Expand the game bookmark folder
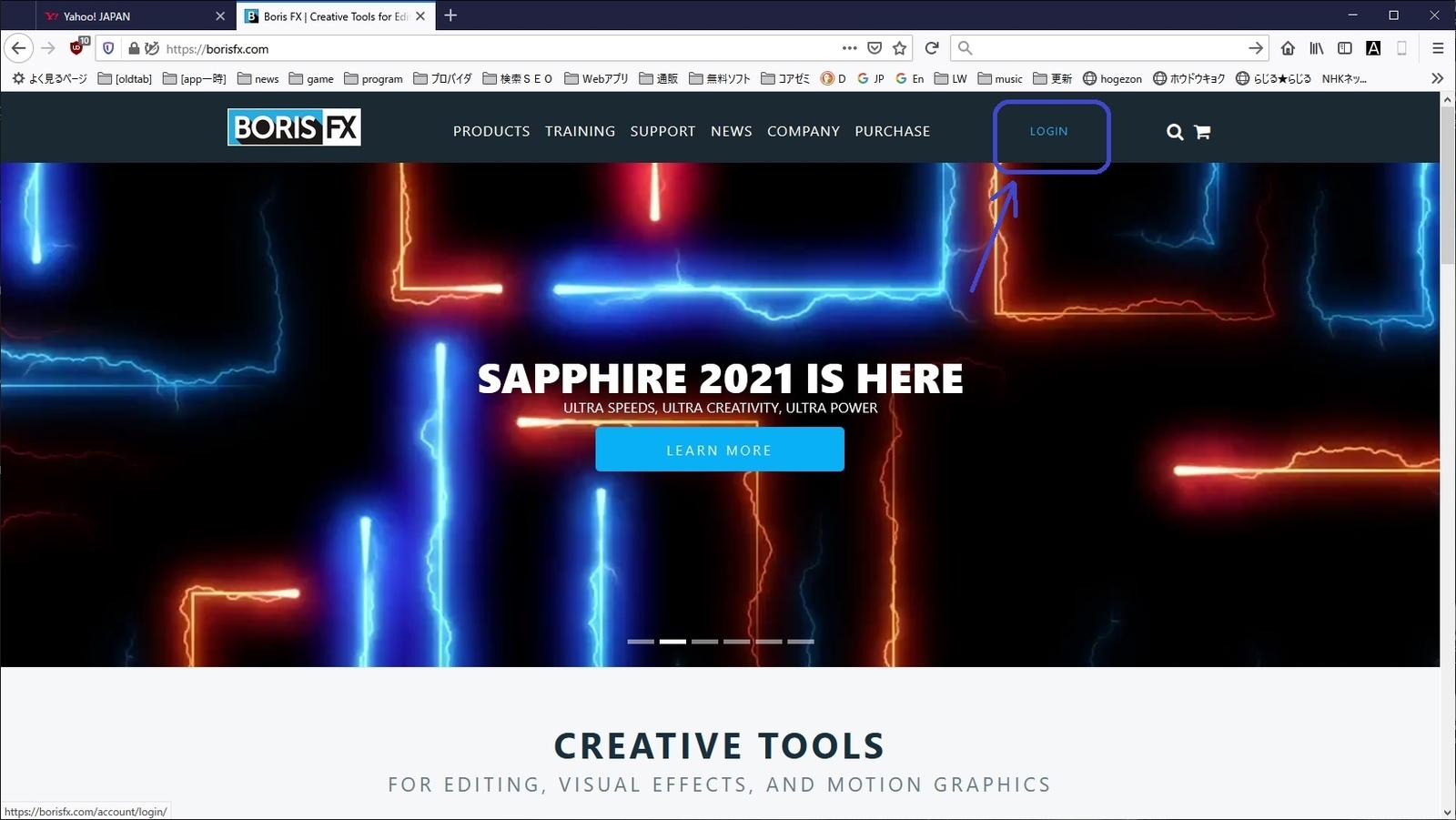 (311, 79)
